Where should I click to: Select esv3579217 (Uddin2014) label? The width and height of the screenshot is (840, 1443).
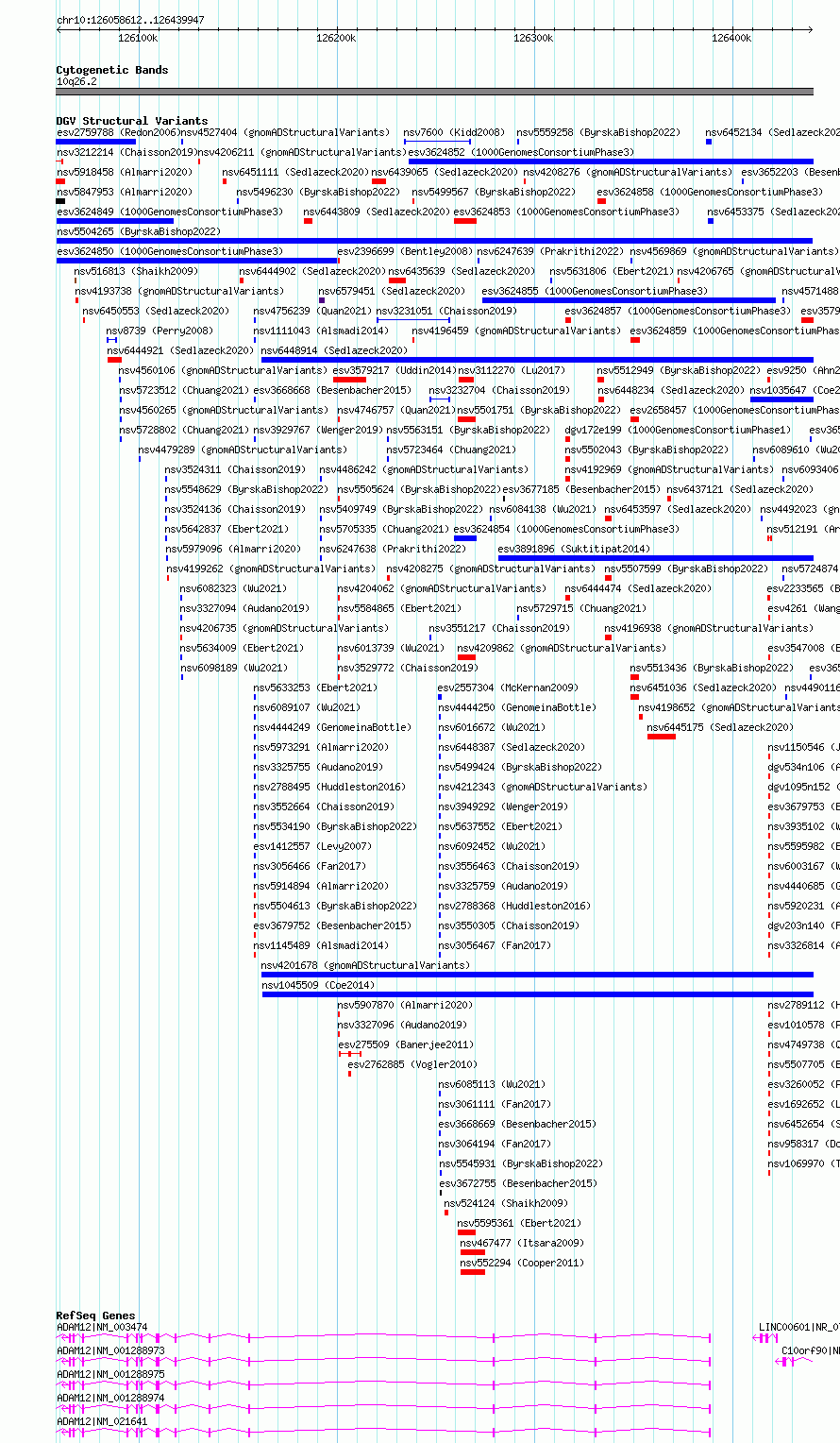pos(395,370)
